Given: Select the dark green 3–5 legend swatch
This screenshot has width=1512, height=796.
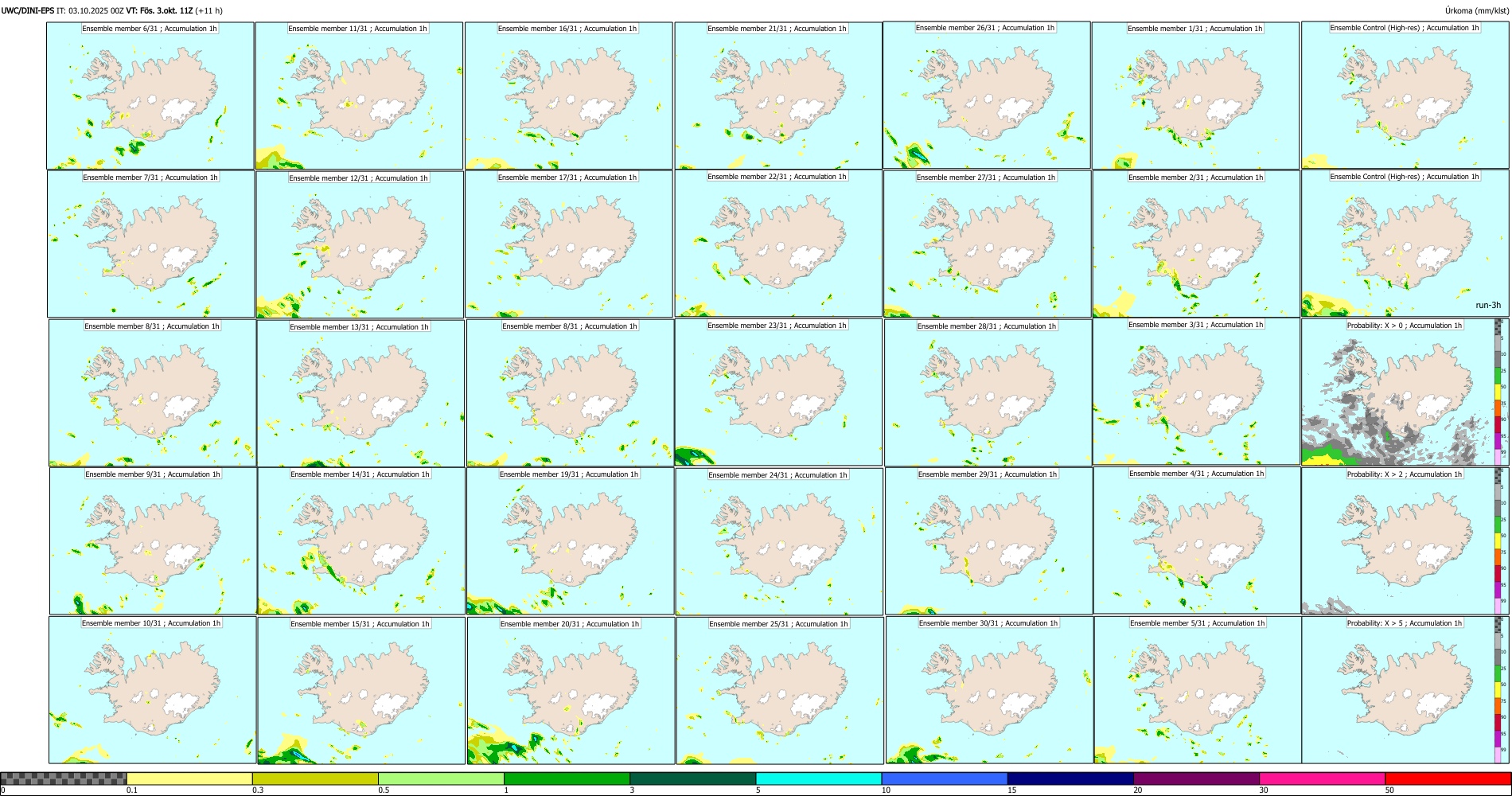Looking at the screenshot, I should 692,778.
